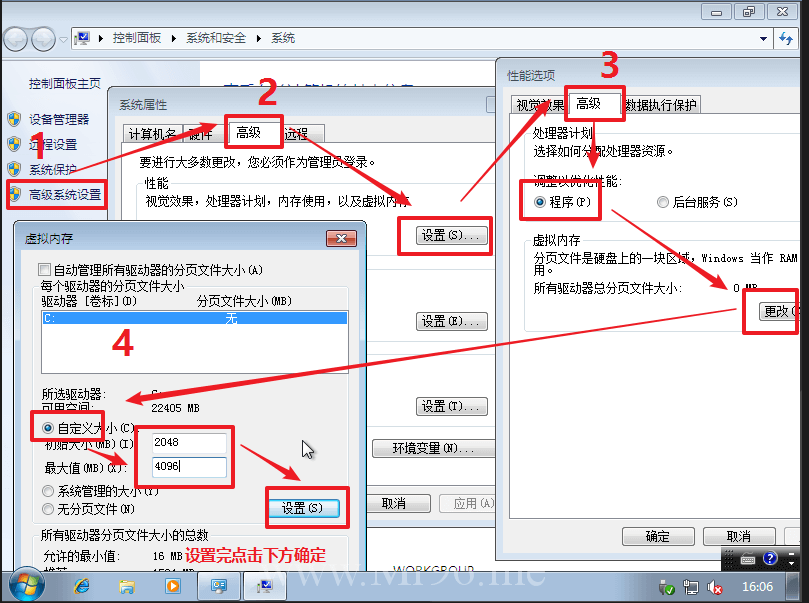Select the C: drive row in list
Screen dimensions: 809x603
195,318
